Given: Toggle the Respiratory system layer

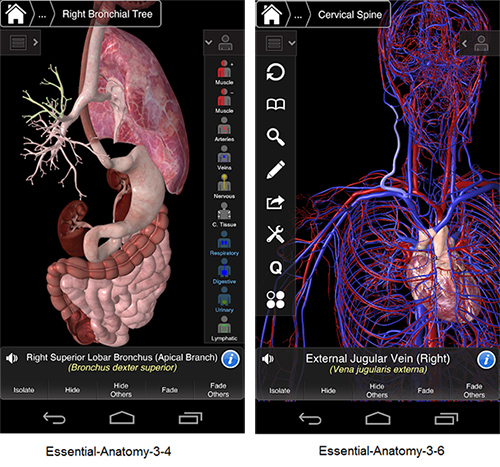Looking at the screenshot, I should [x=224, y=243].
